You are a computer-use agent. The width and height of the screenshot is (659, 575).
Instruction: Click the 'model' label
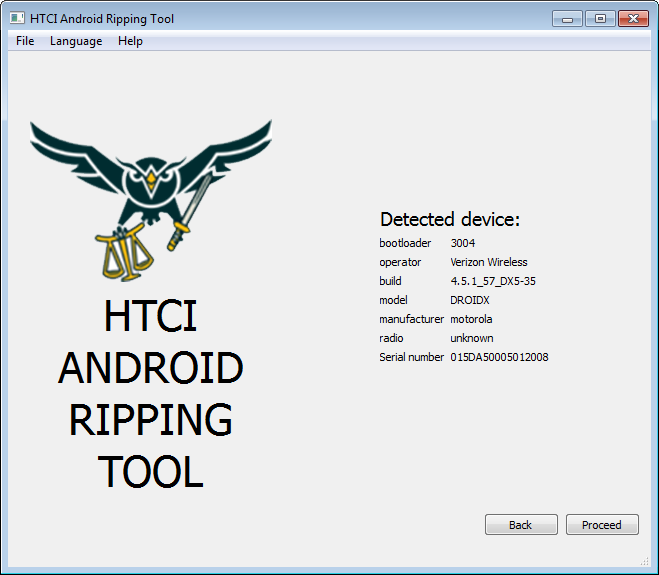coord(393,300)
